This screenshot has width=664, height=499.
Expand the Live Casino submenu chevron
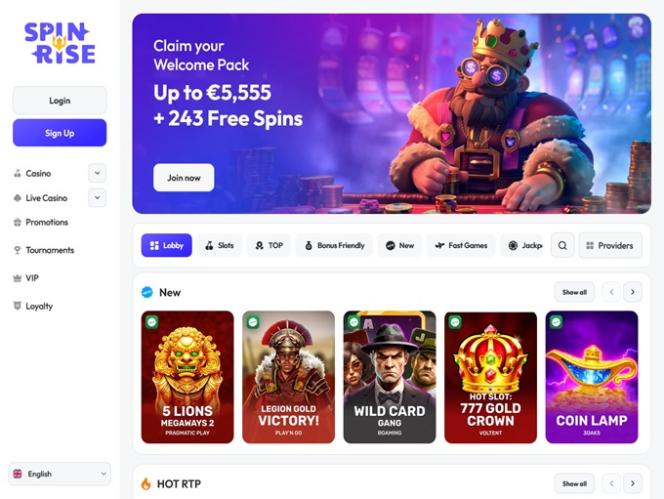pyautogui.click(x=97, y=198)
